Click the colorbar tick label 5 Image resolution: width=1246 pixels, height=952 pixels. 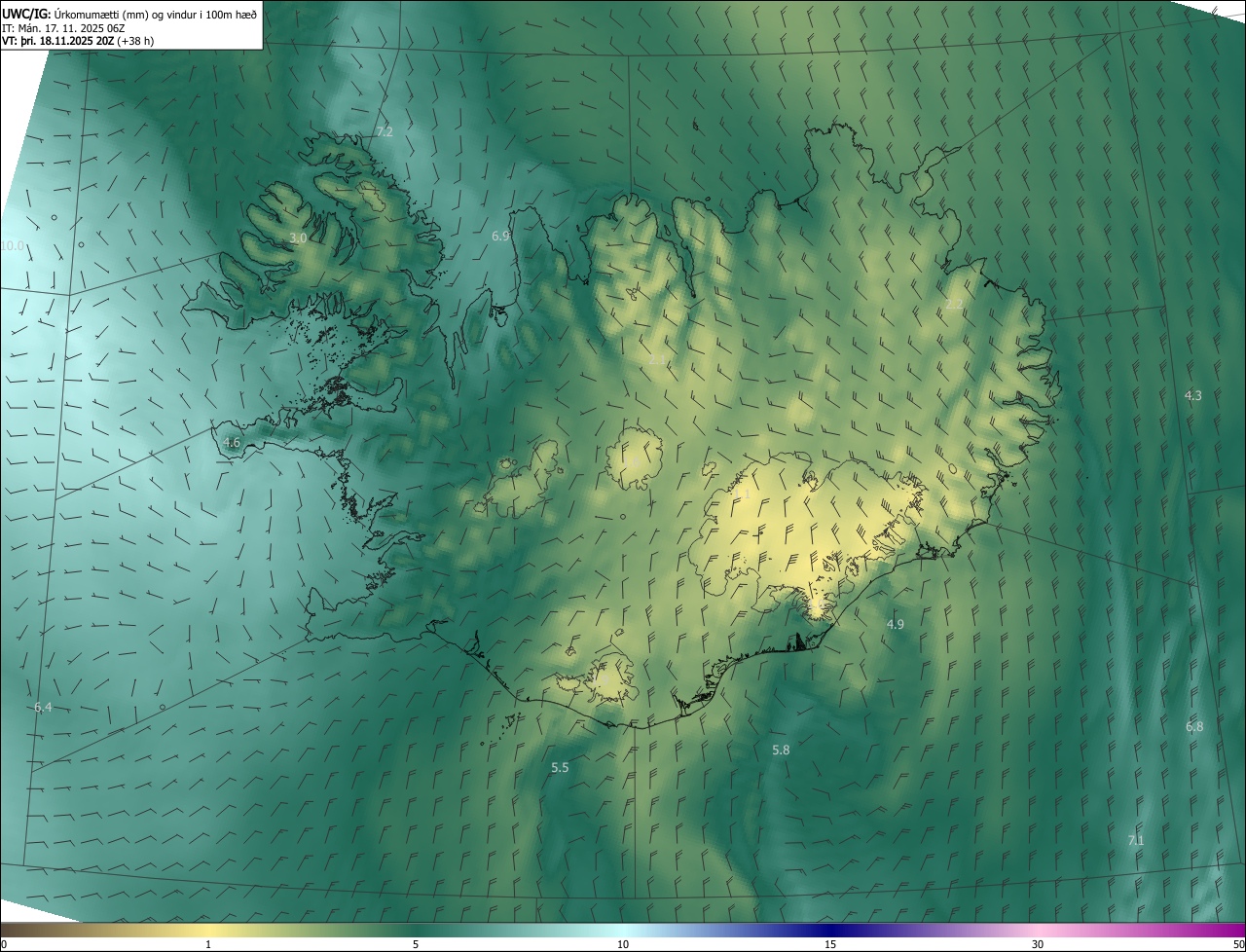[416, 944]
